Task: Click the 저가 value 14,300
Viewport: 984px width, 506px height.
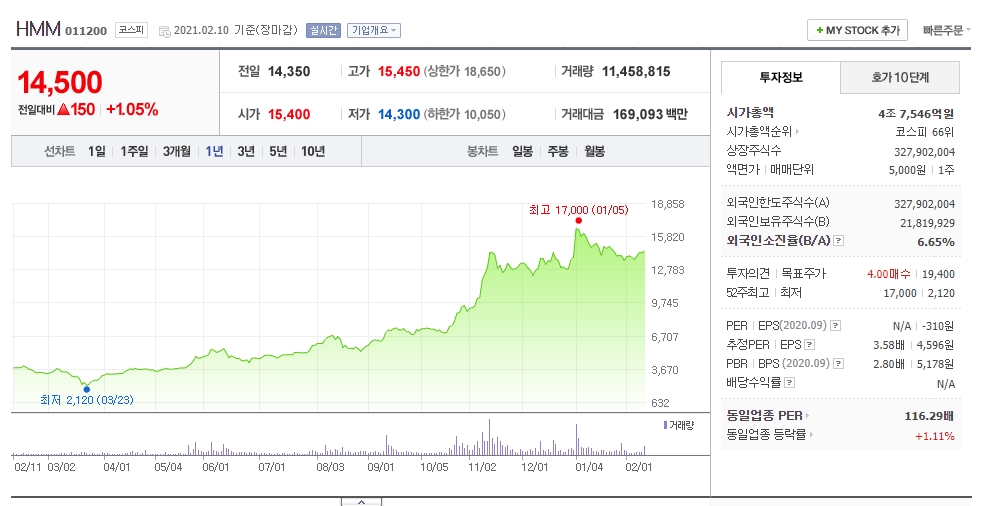Action: coord(398,114)
